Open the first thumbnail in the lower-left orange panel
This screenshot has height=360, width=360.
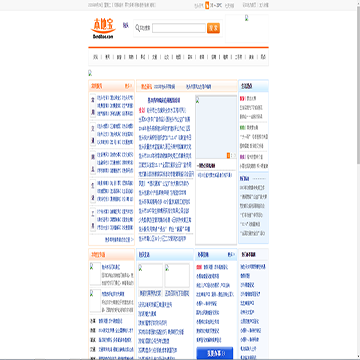click(95, 273)
